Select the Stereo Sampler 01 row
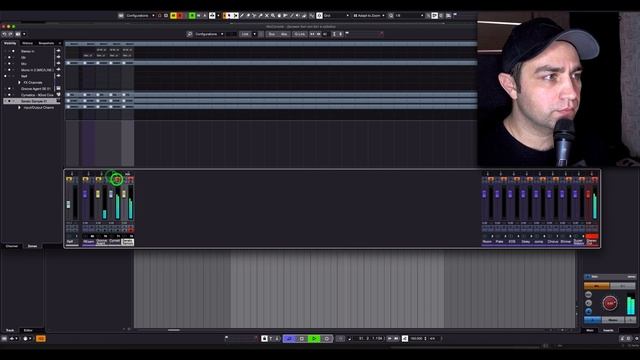Viewport: 640px width, 360px height. [32, 101]
